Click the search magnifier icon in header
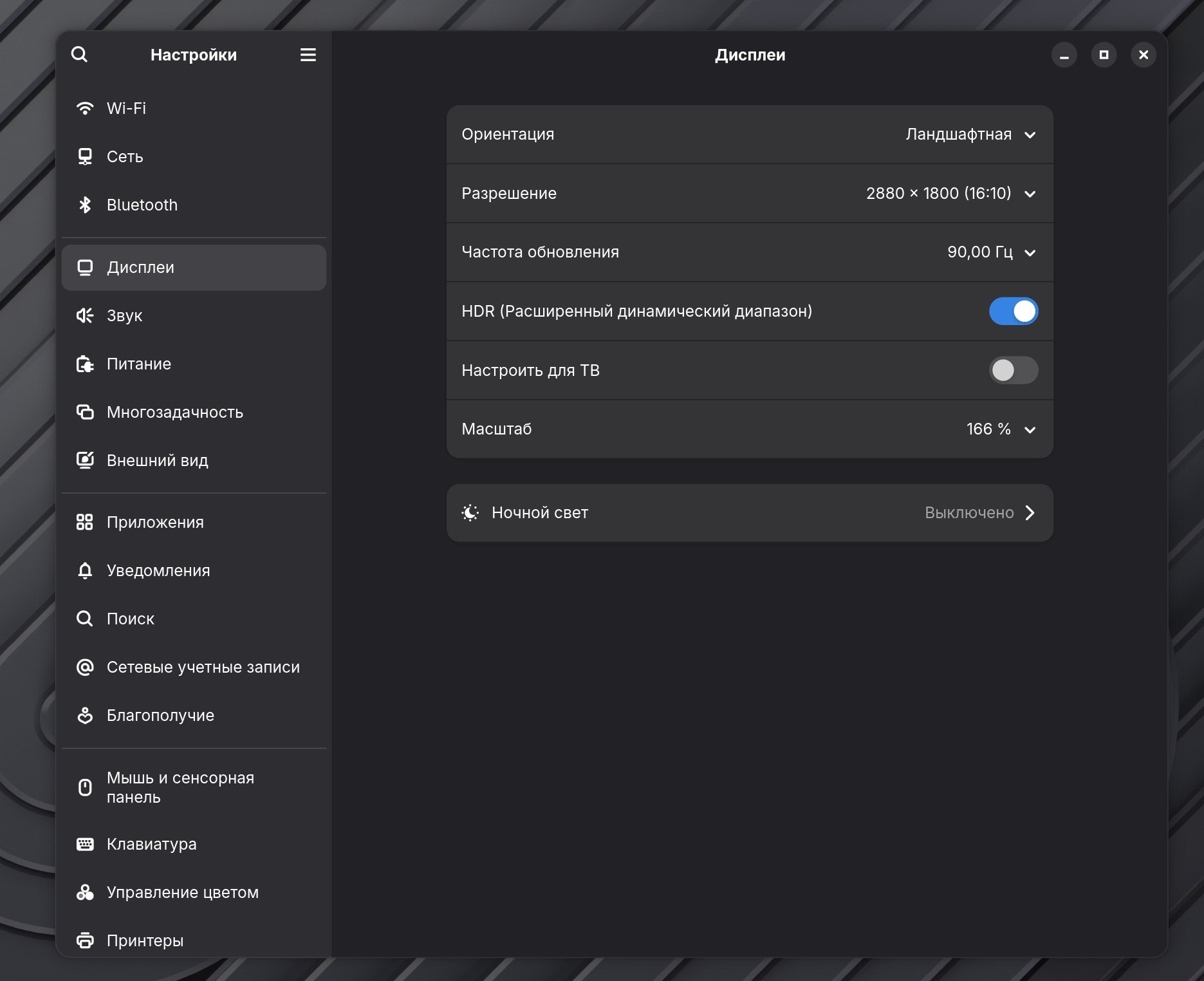This screenshot has width=1204, height=981. coord(79,55)
